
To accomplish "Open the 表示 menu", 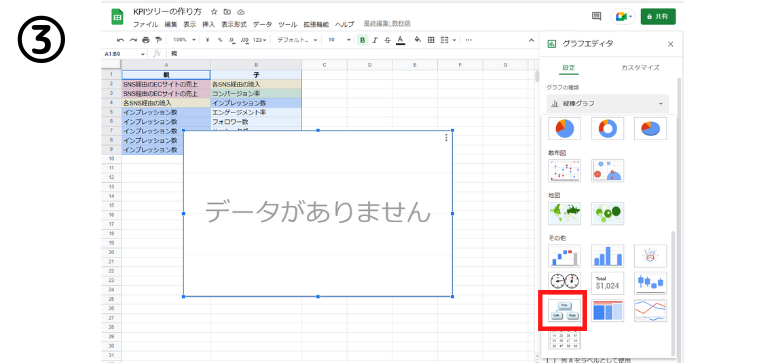I will [x=190, y=24].
